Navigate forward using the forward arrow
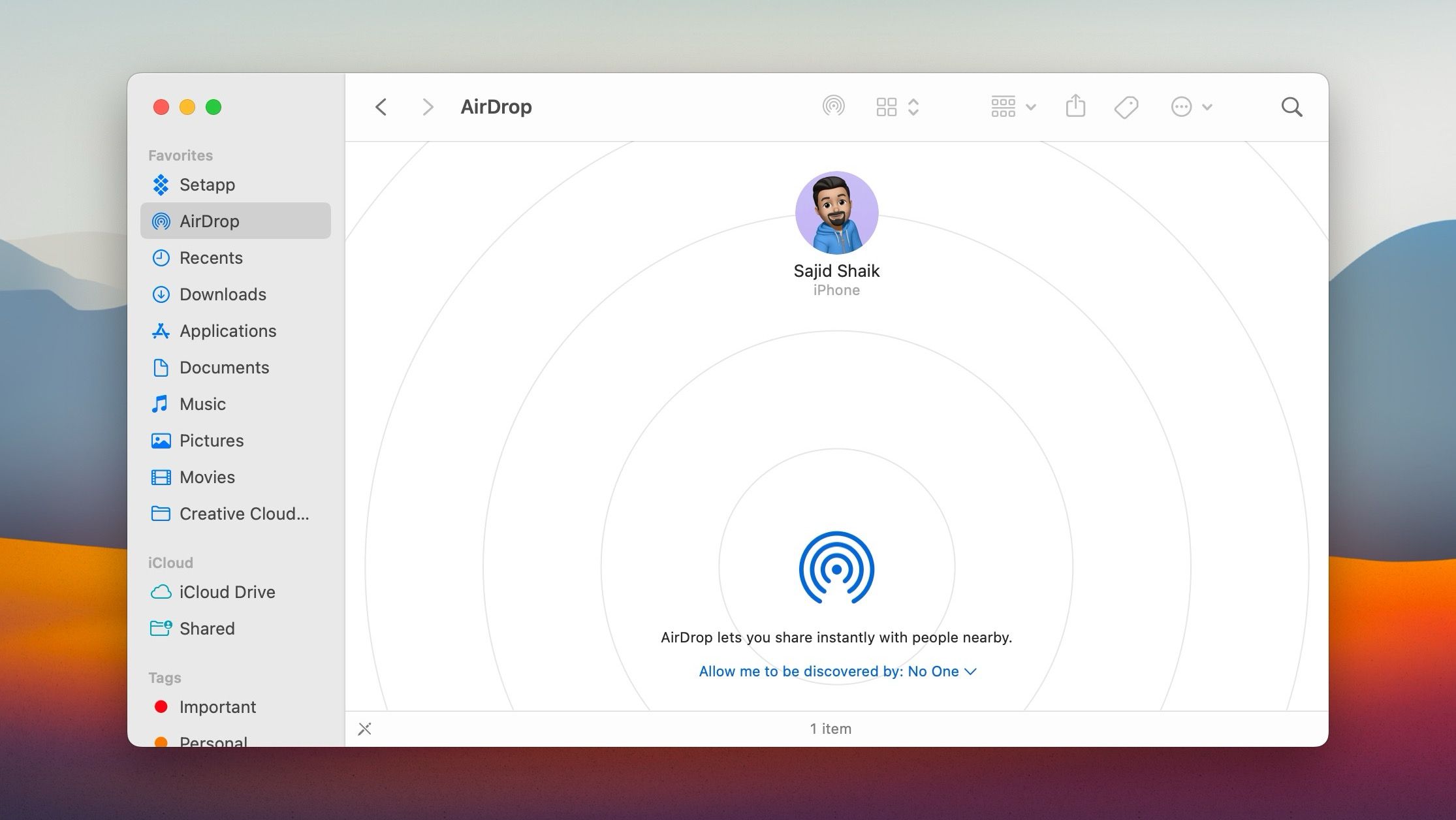This screenshot has height=820, width=1456. coord(428,106)
